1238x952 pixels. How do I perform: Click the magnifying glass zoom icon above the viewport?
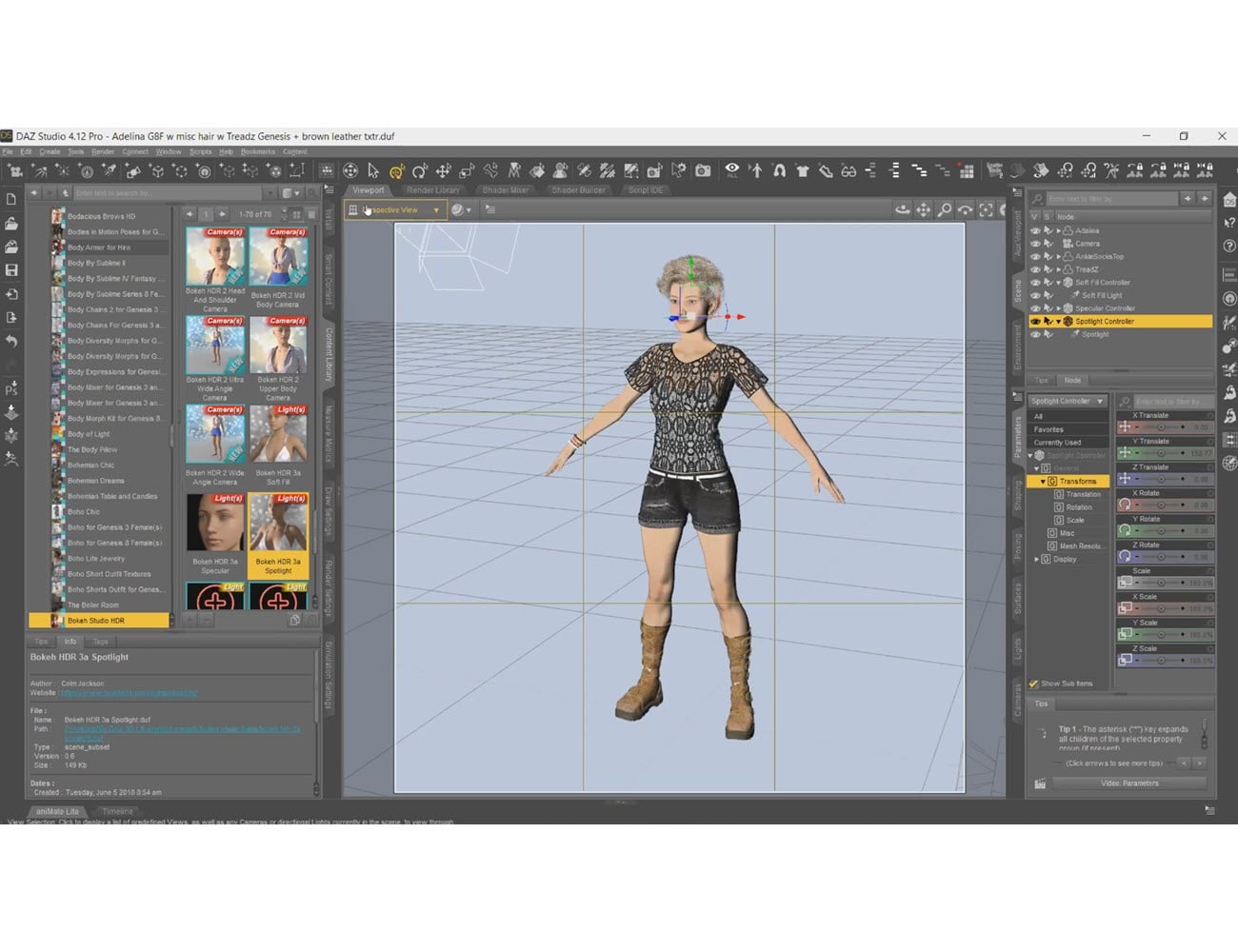tap(945, 209)
